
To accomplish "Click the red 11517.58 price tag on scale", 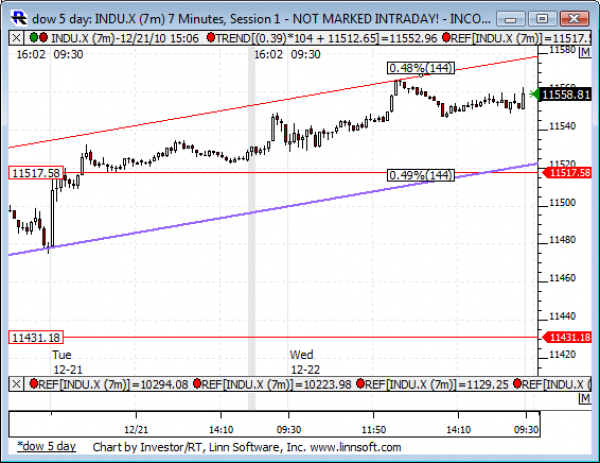I will click(x=567, y=173).
